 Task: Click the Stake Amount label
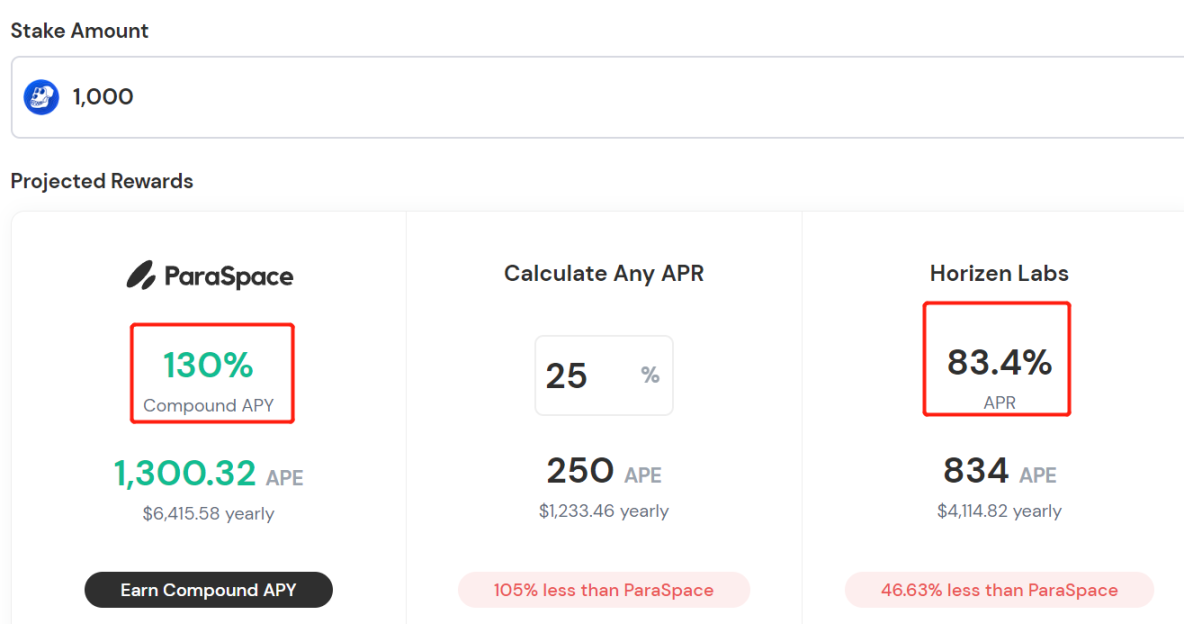click(x=80, y=31)
